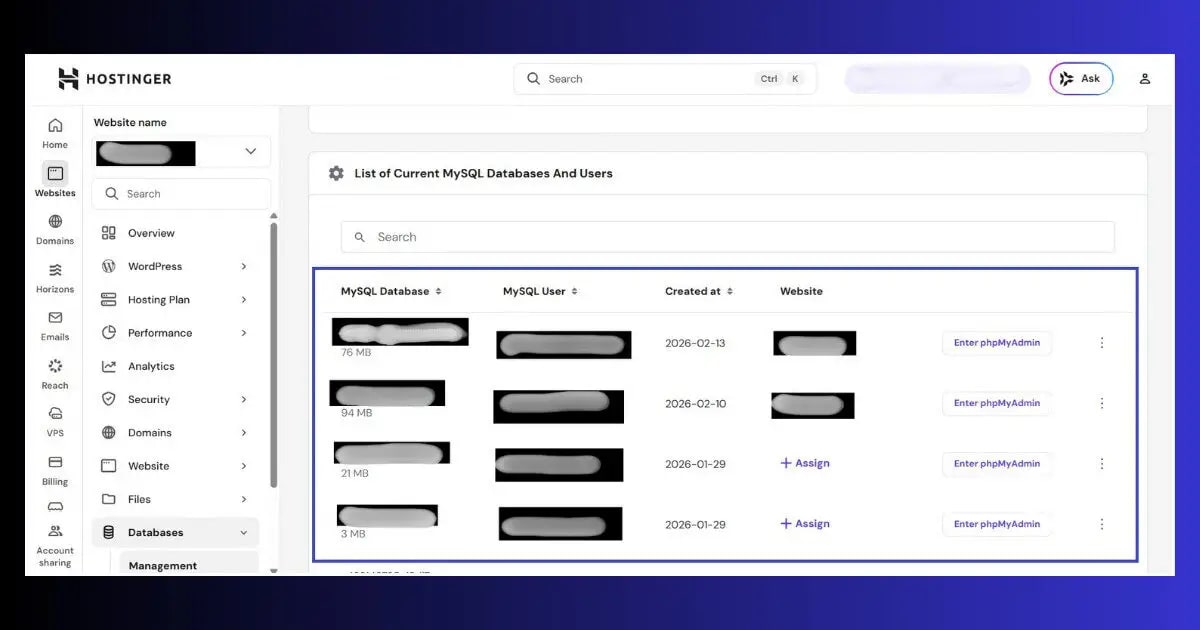Viewport: 1200px width, 630px height.
Task: Click the 76 MB size label
Action: pyautogui.click(x=356, y=353)
